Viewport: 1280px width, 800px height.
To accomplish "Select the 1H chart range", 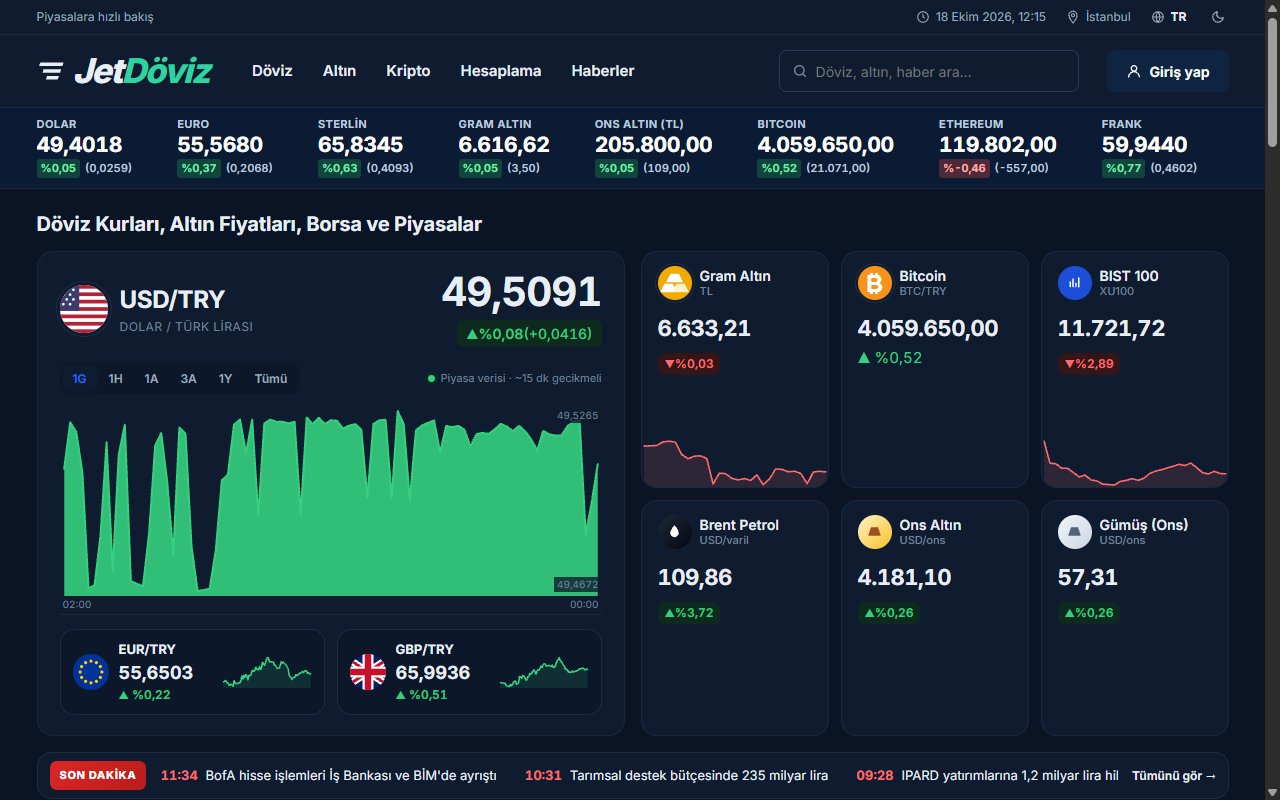I will (115, 379).
